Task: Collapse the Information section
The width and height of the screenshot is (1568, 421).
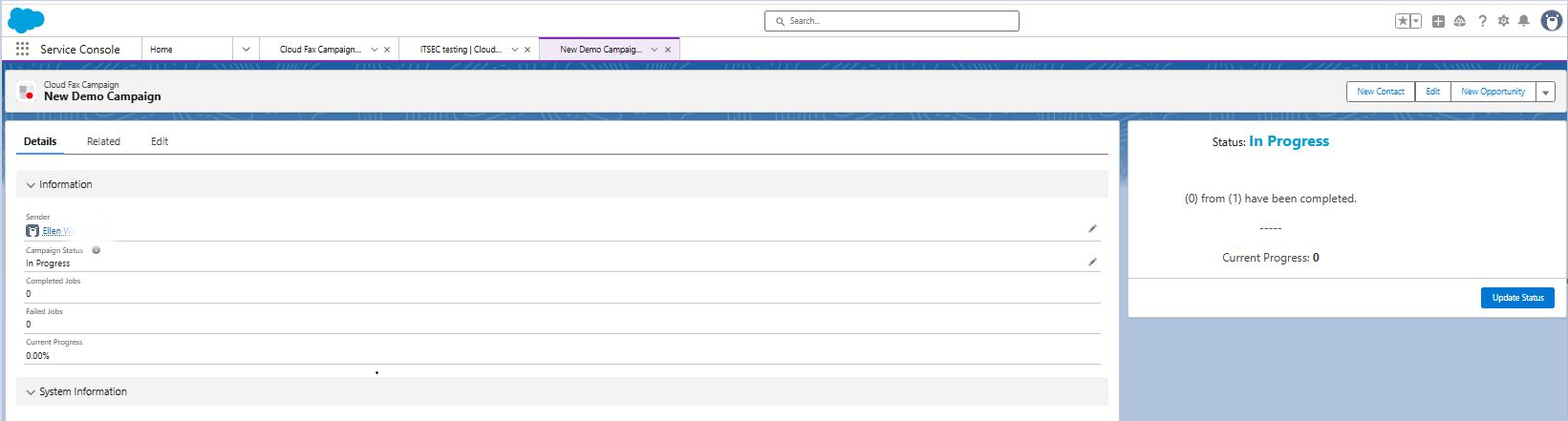Action: [32, 185]
